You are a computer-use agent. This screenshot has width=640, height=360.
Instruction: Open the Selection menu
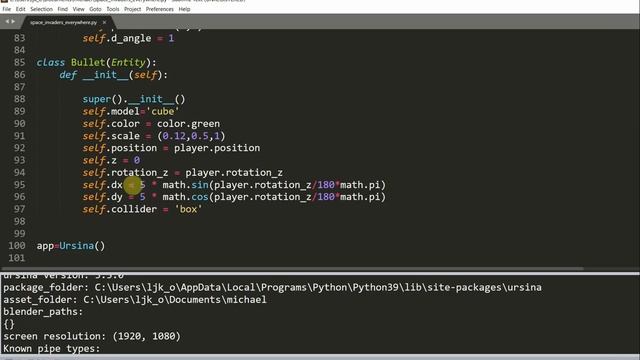(x=41, y=9)
